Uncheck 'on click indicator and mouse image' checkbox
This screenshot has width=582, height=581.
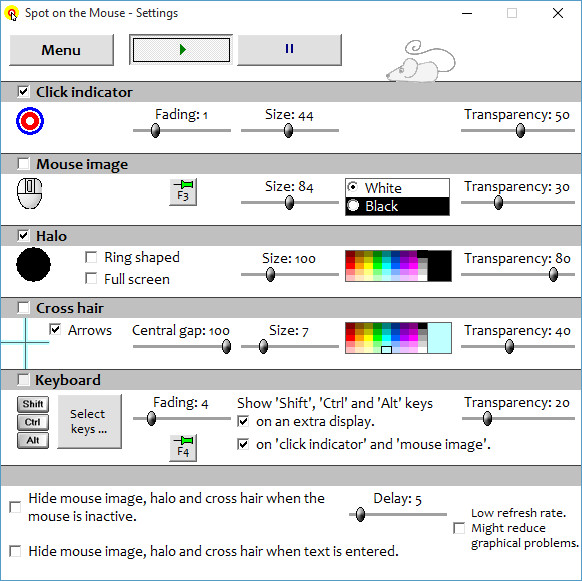(x=243, y=444)
